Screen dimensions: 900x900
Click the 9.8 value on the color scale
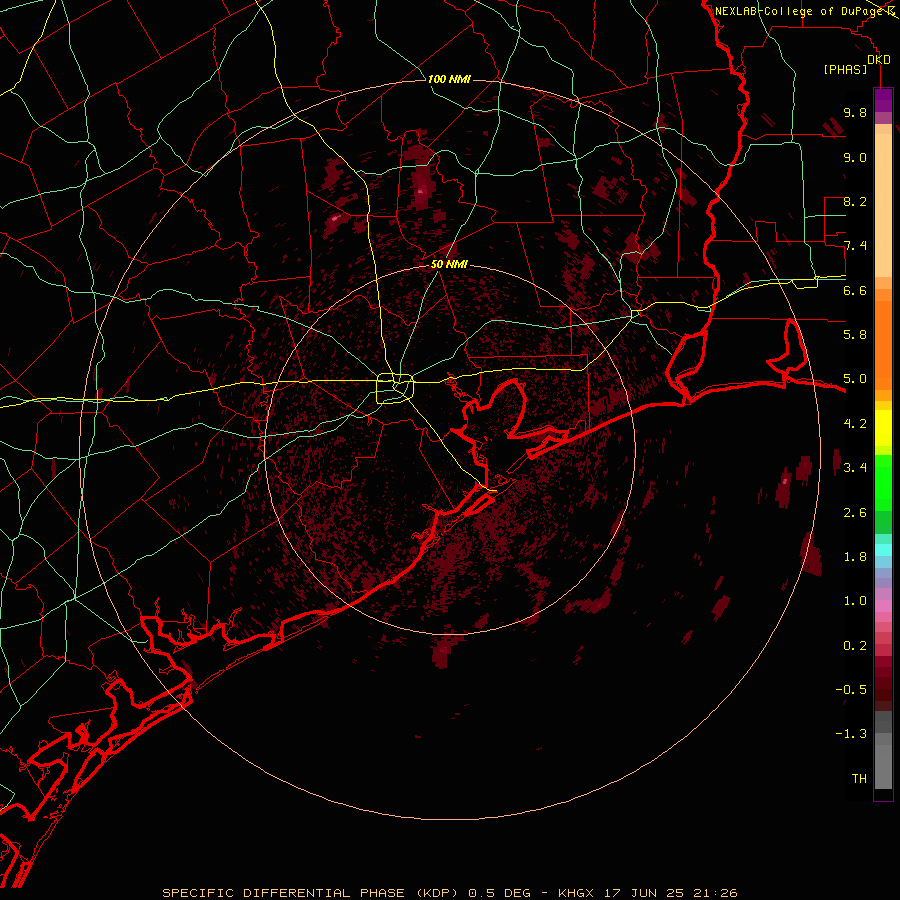[x=855, y=112]
